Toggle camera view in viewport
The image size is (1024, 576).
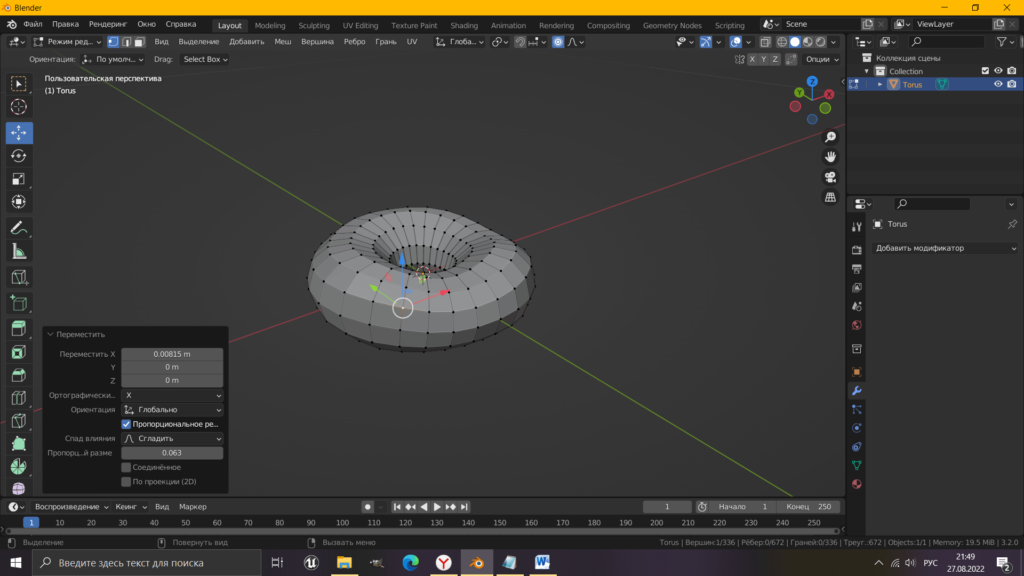(x=830, y=177)
